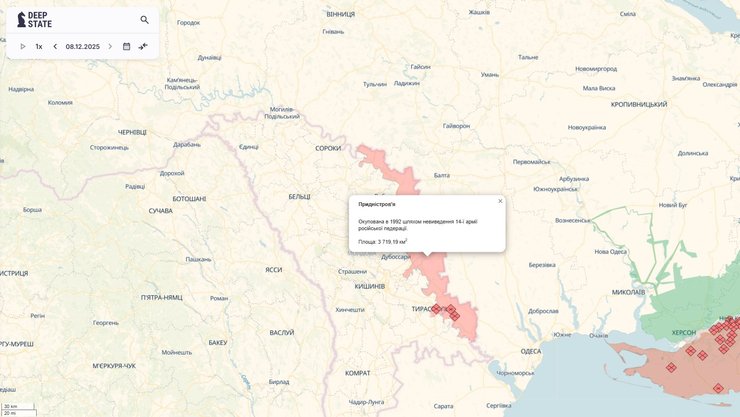Viewport: 740px width, 417px height.
Task: Open the map search magnifier
Action: click(144, 19)
